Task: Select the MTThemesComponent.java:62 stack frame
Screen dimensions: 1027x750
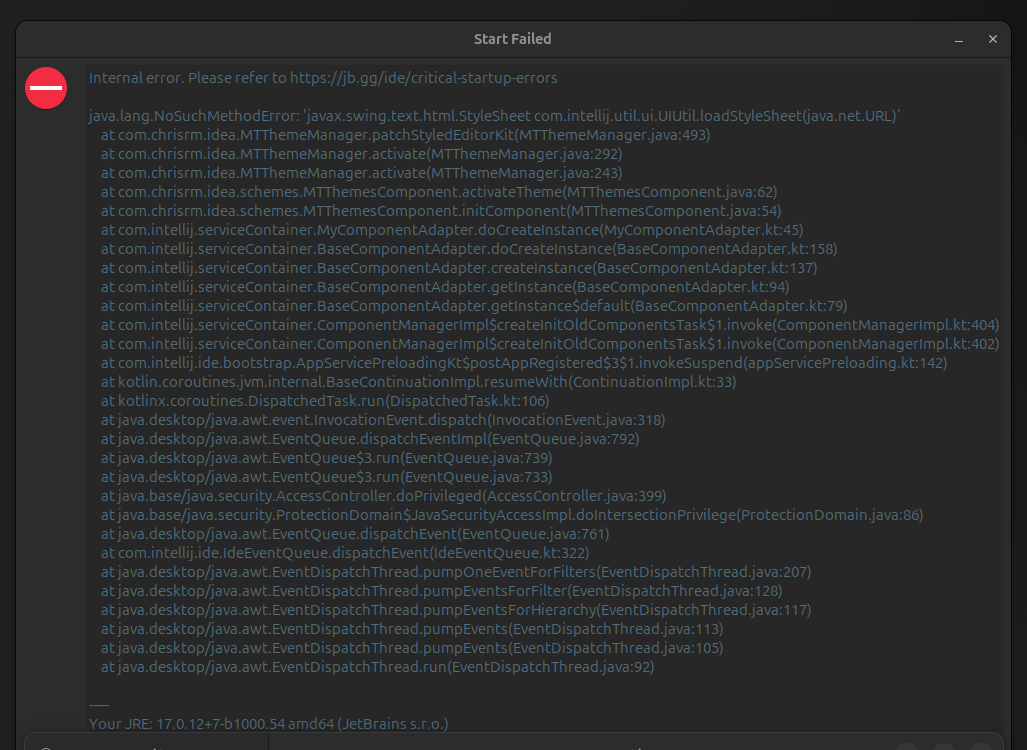Action: click(438, 191)
